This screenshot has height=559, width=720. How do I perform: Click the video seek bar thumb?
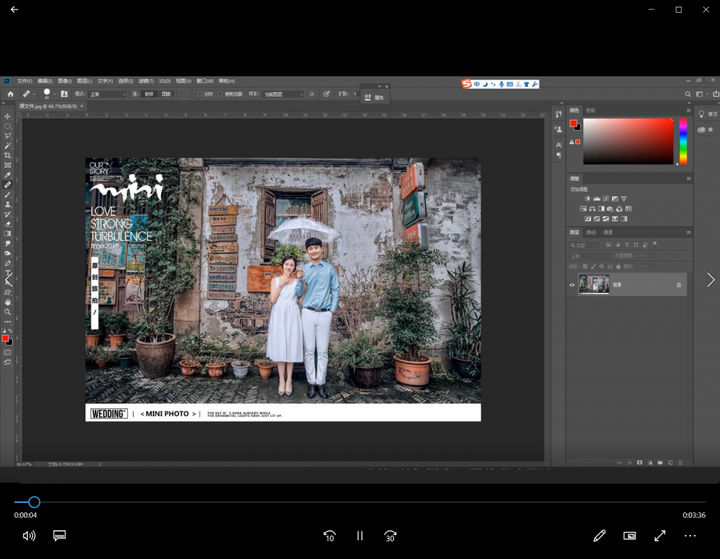(34, 502)
